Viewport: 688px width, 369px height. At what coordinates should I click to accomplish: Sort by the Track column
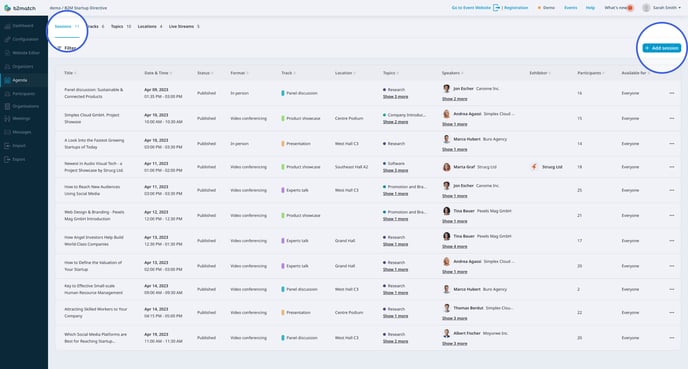pyautogui.click(x=288, y=73)
